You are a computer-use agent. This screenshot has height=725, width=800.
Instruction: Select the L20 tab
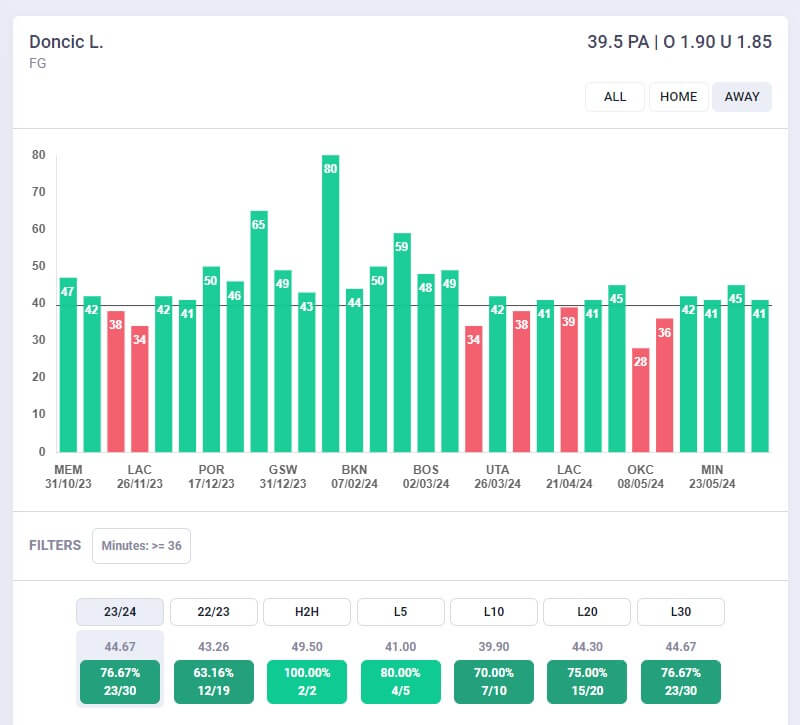(587, 612)
